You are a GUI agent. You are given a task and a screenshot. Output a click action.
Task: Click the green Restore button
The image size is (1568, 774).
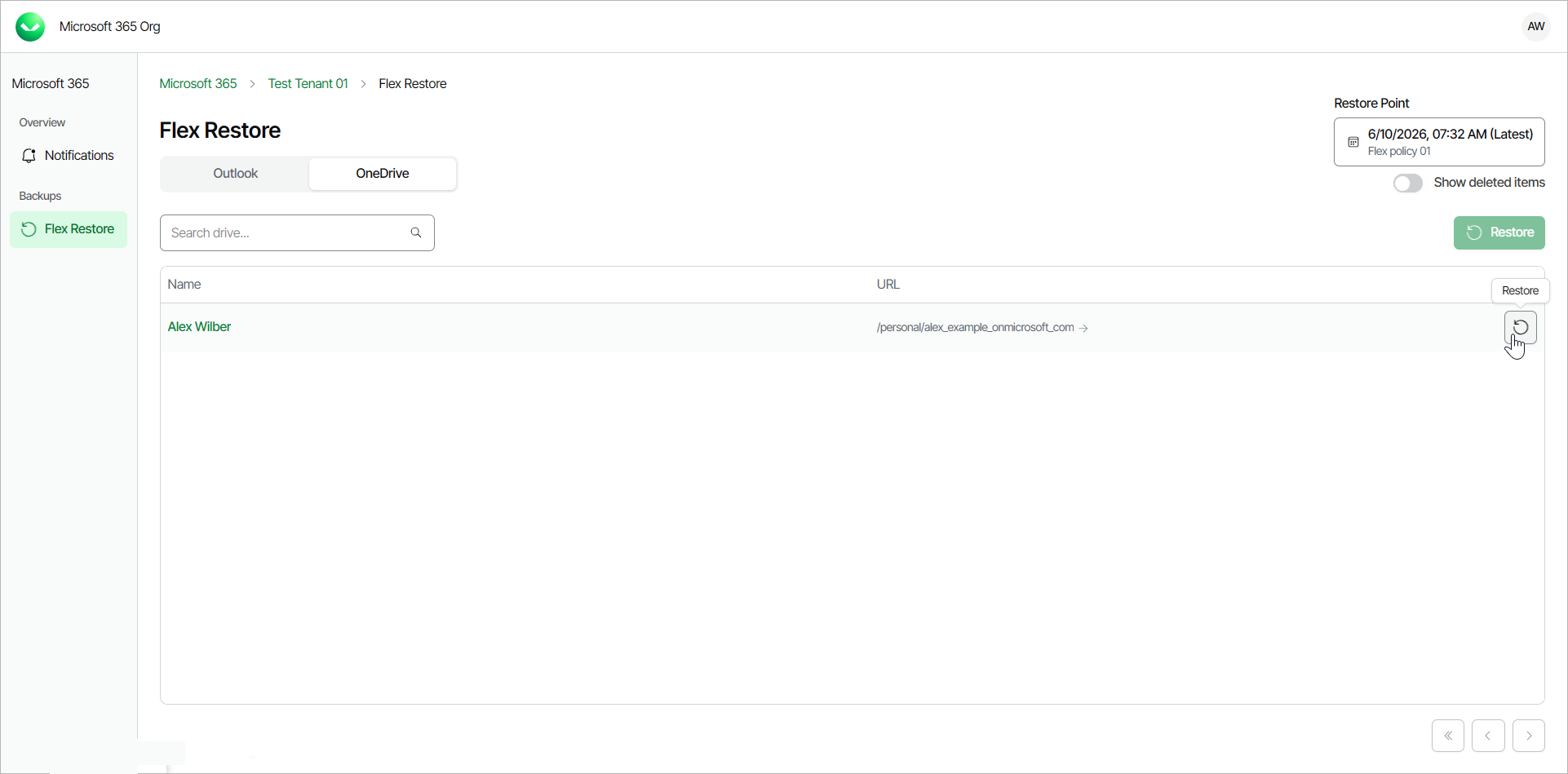[1499, 232]
